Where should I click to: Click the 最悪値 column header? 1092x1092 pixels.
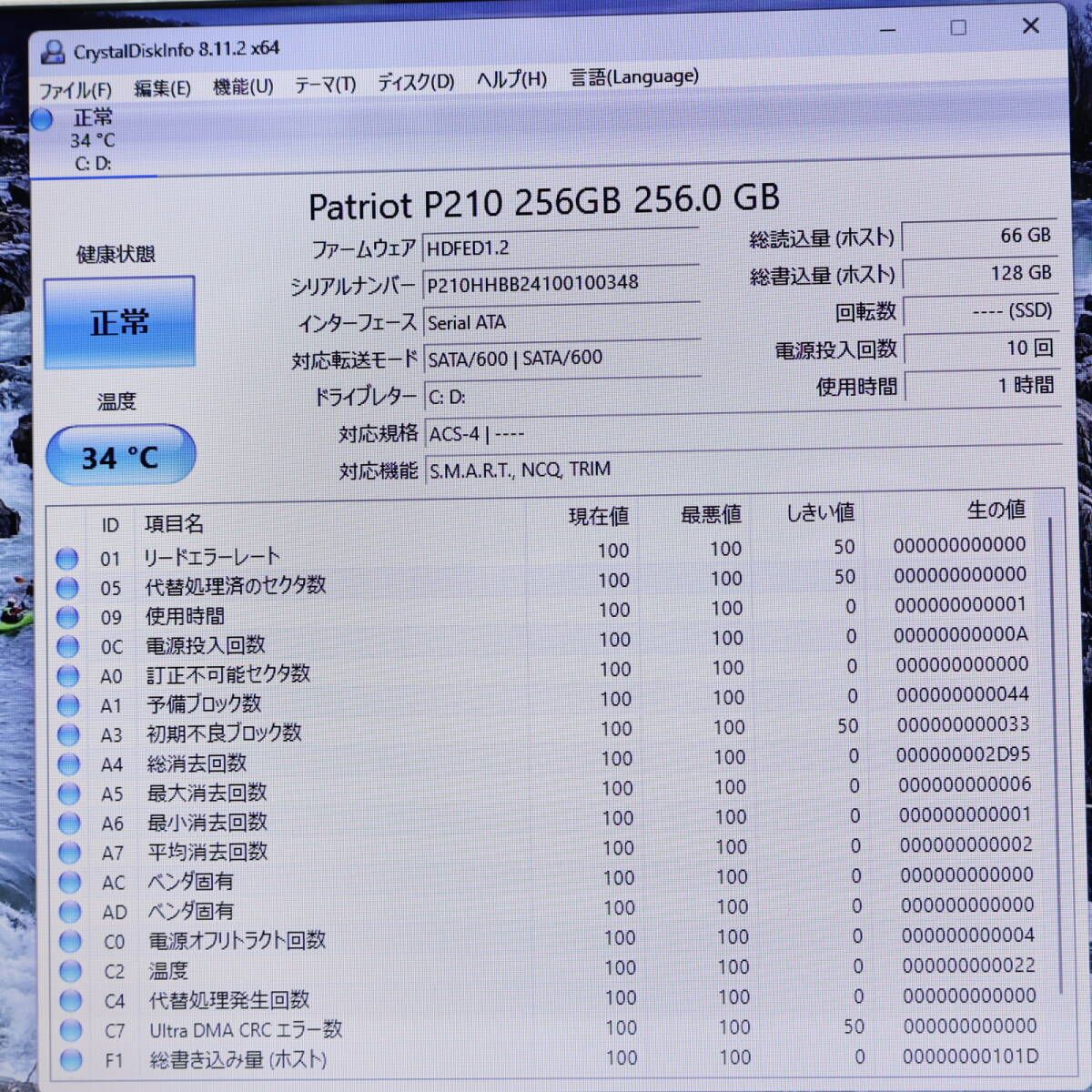[x=711, y=514]
